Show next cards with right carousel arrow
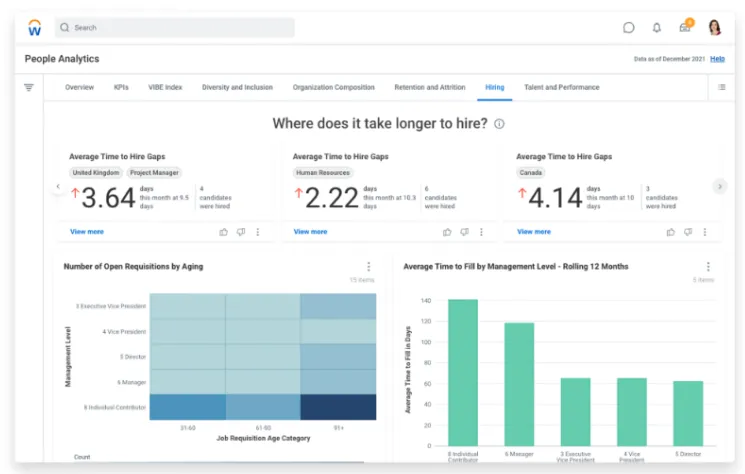 (719, 186)
